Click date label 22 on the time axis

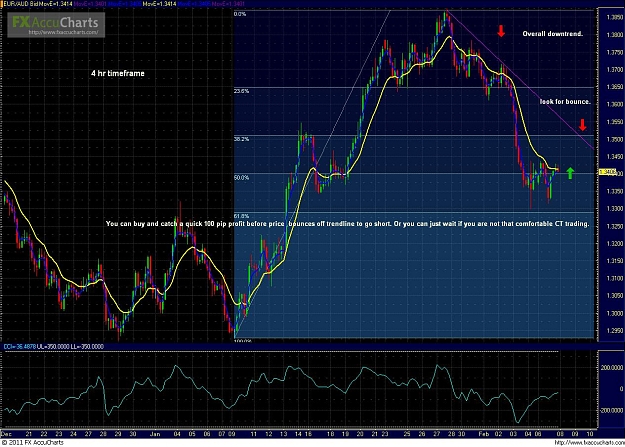pos(44,434)
